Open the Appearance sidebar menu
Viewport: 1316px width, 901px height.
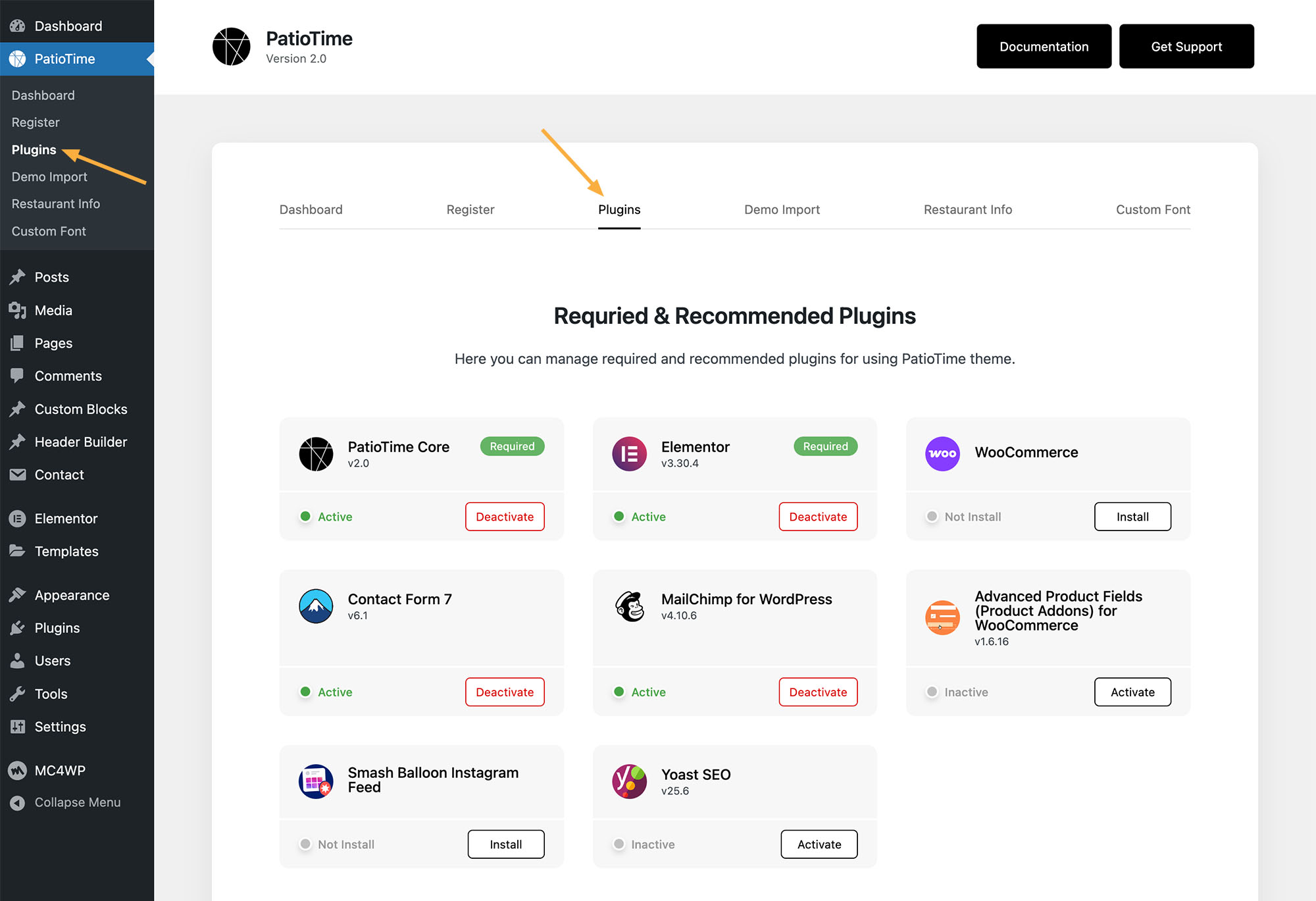coord(72,595)
